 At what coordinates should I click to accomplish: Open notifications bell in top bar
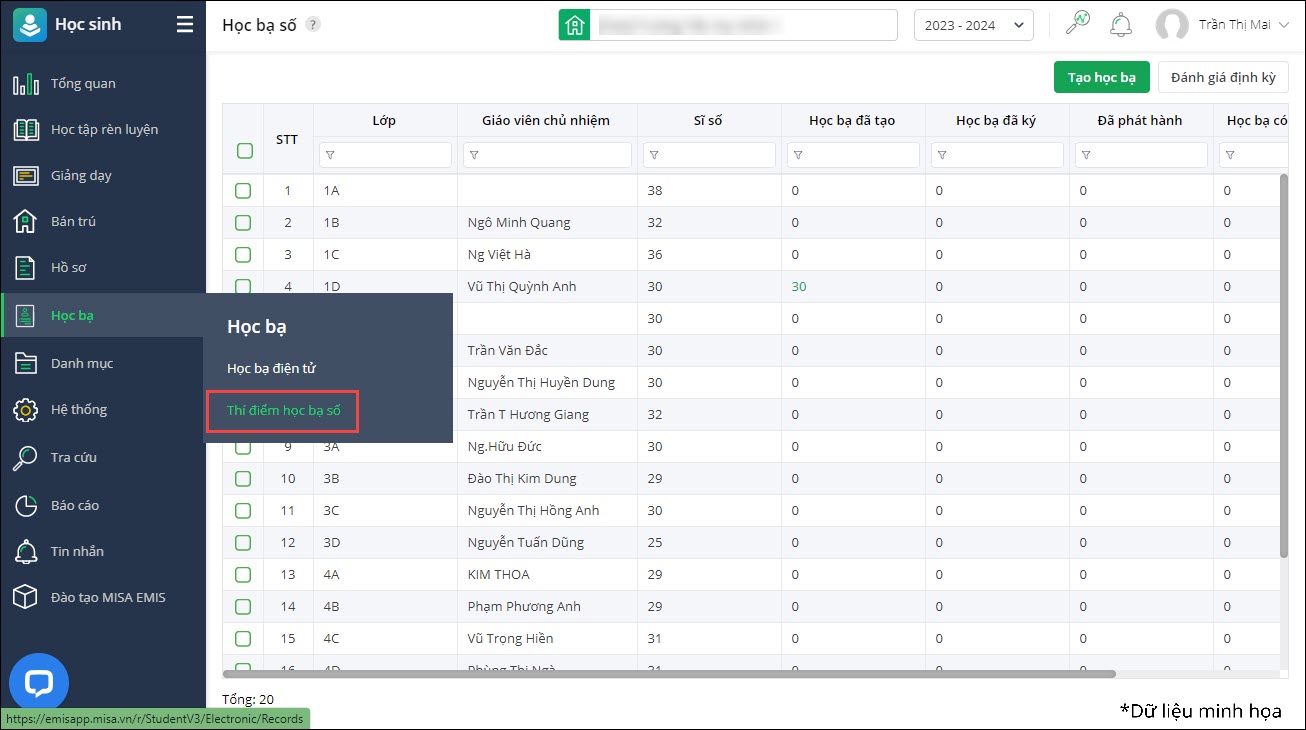1121,25
